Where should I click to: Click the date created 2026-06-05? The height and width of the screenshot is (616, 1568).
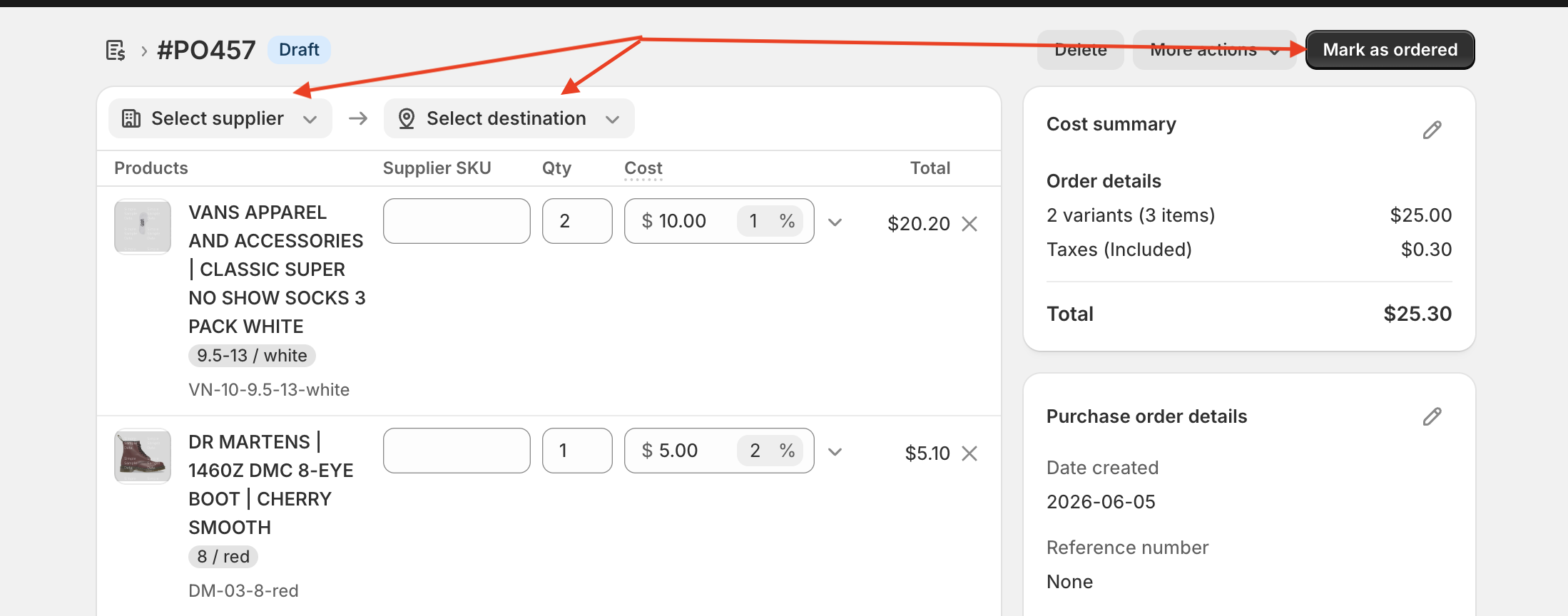coord(1101,502)
